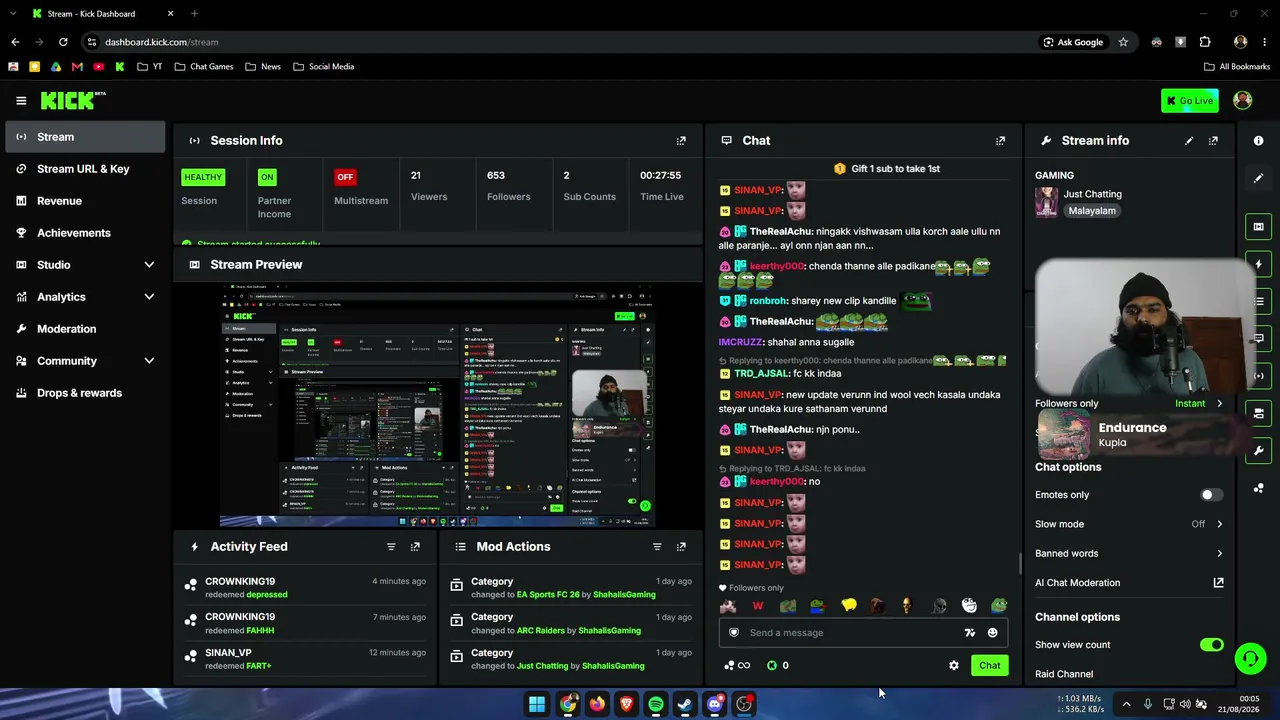This screenshot has width=1280, height=720.
Task: Click the lightning bolt quick action icon
Action: click(x=1259, y=264)
